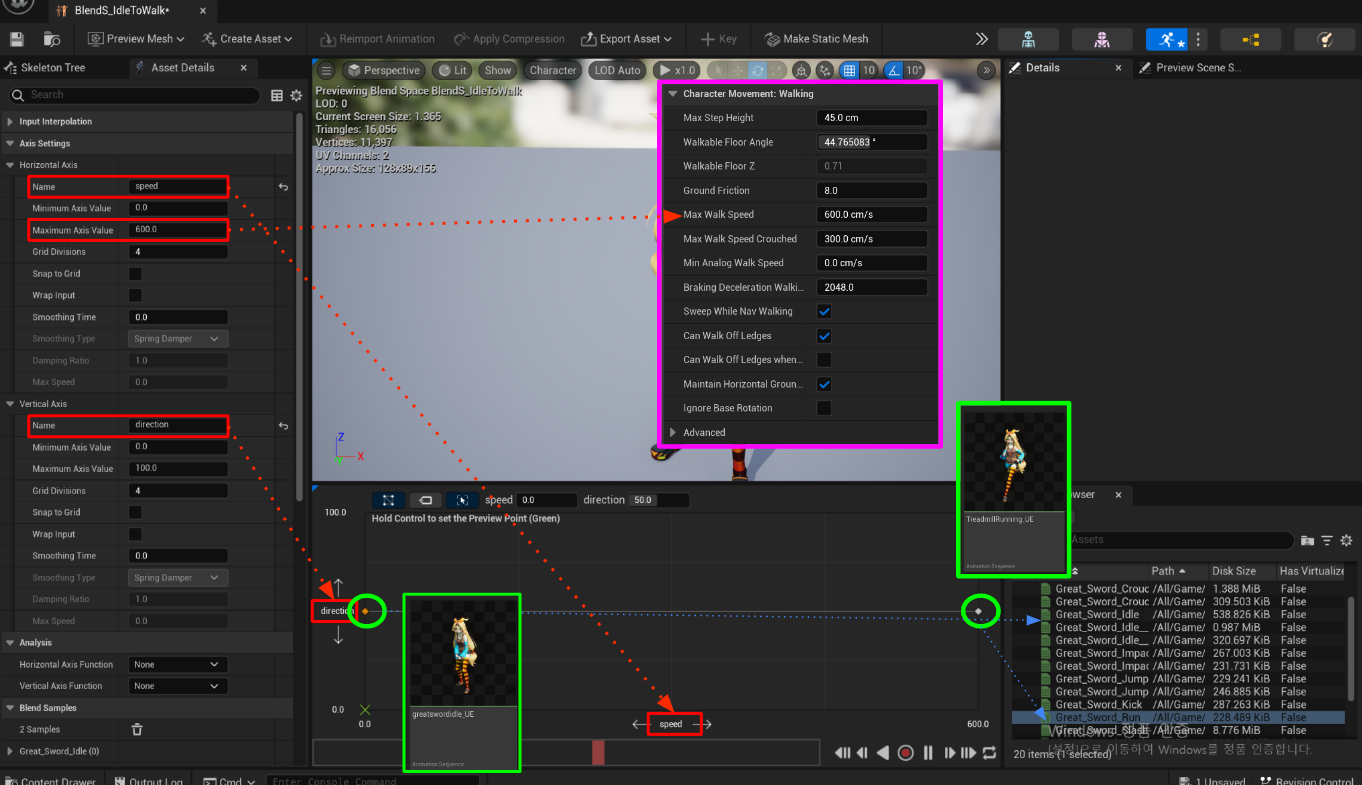This screenshot has height=785, width=1362.
Task: Open the animation mode options menu (three dots)
Action: 1199,39
